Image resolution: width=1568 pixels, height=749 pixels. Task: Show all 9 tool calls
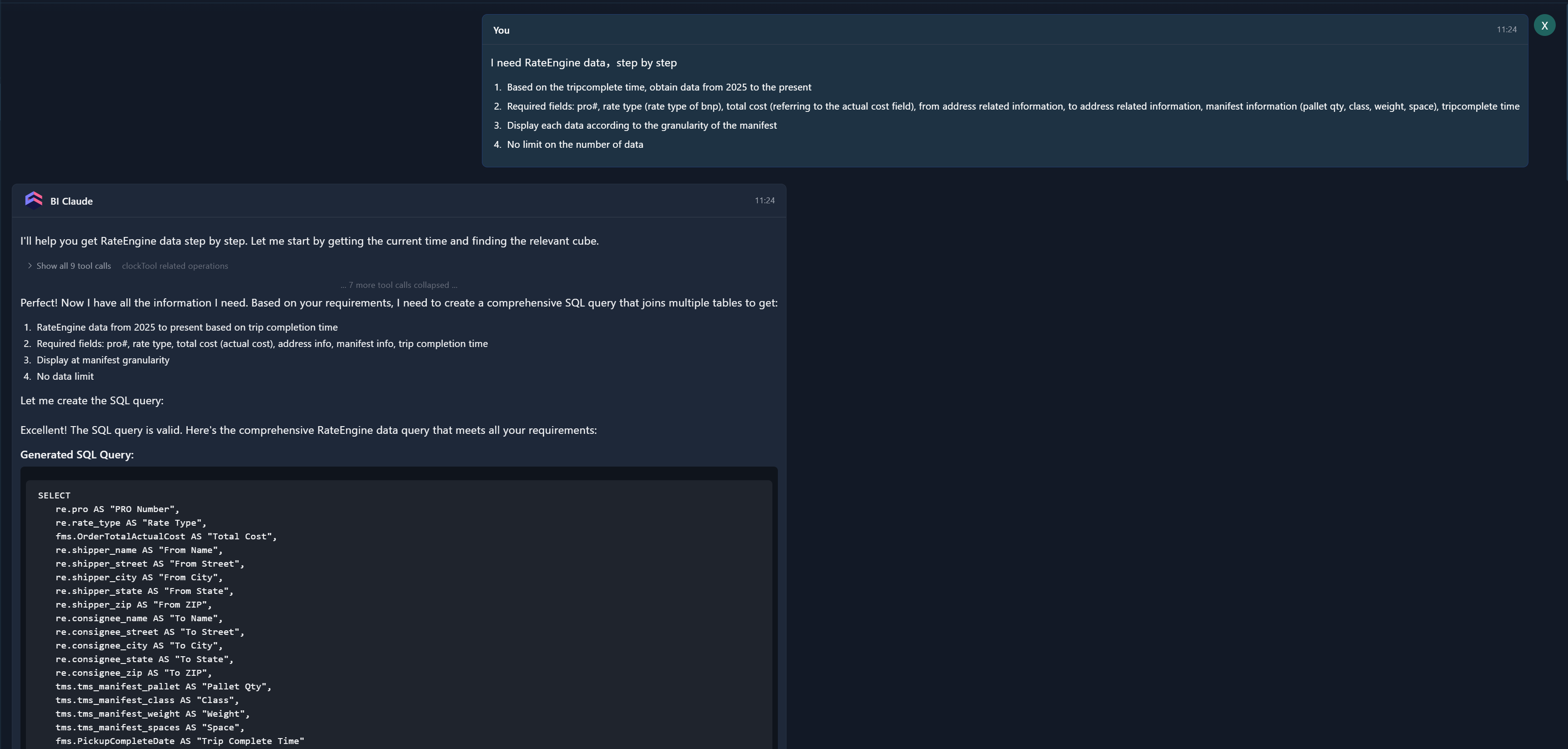click(74, 266)
